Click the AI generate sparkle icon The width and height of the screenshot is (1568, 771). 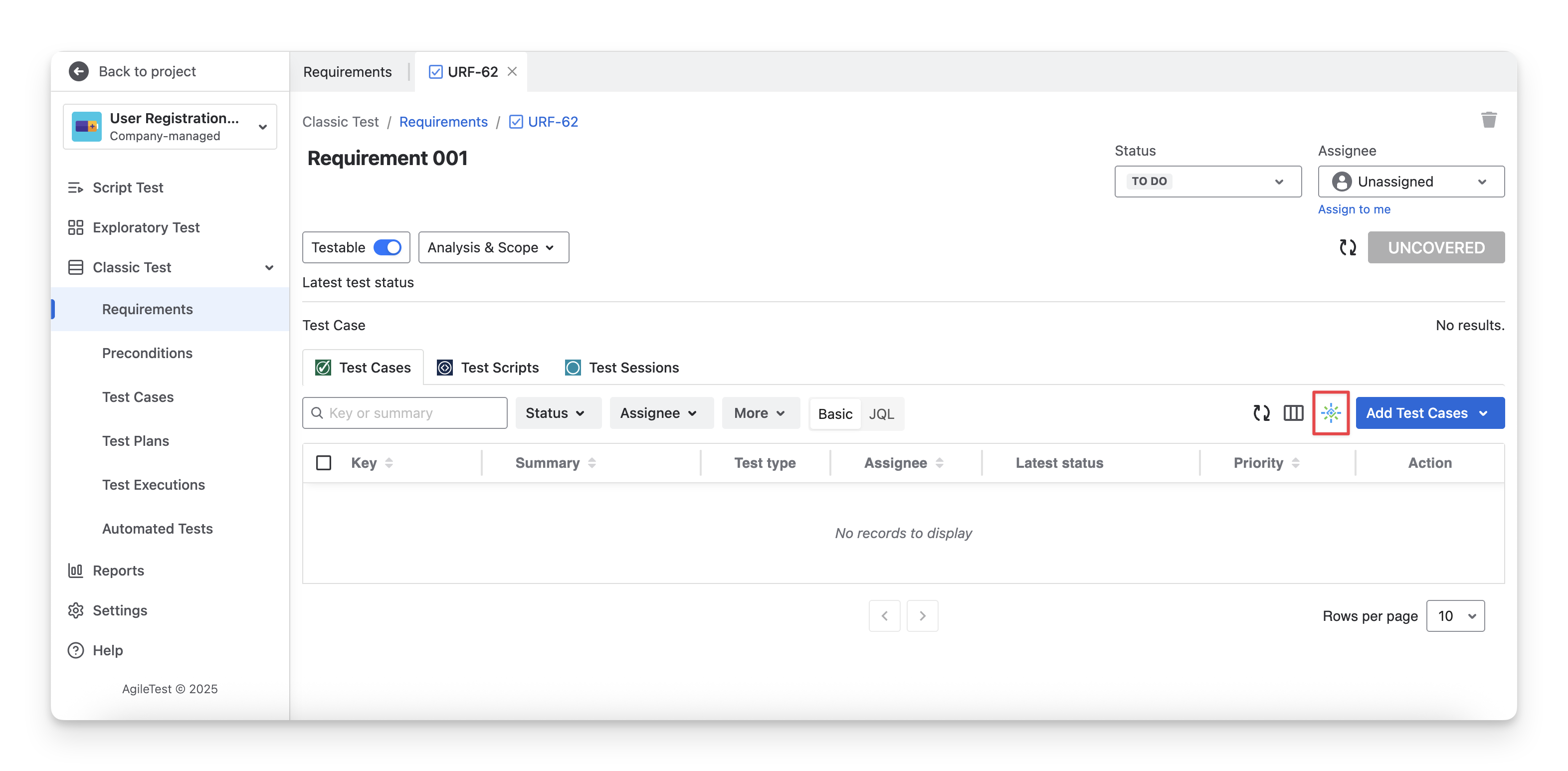tap(1331, 413)
